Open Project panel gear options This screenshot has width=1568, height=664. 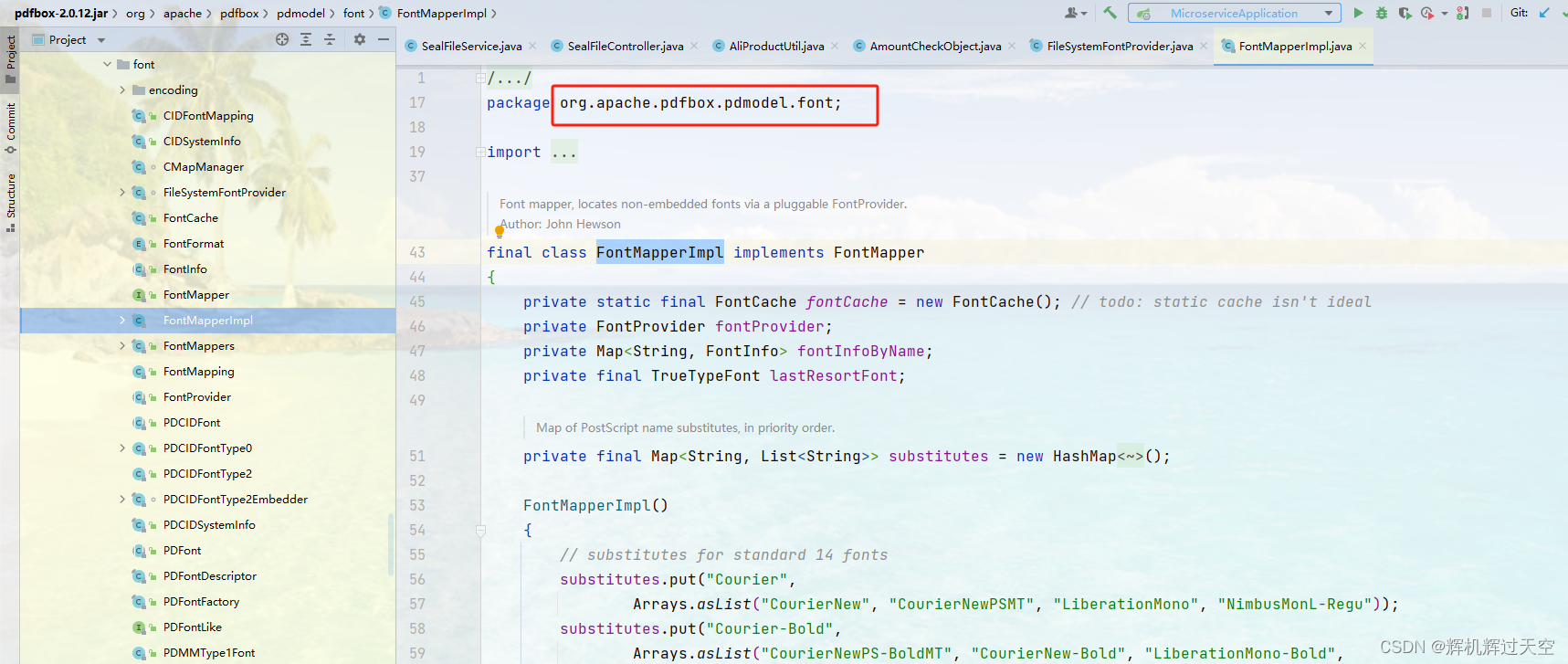point(360,39)
